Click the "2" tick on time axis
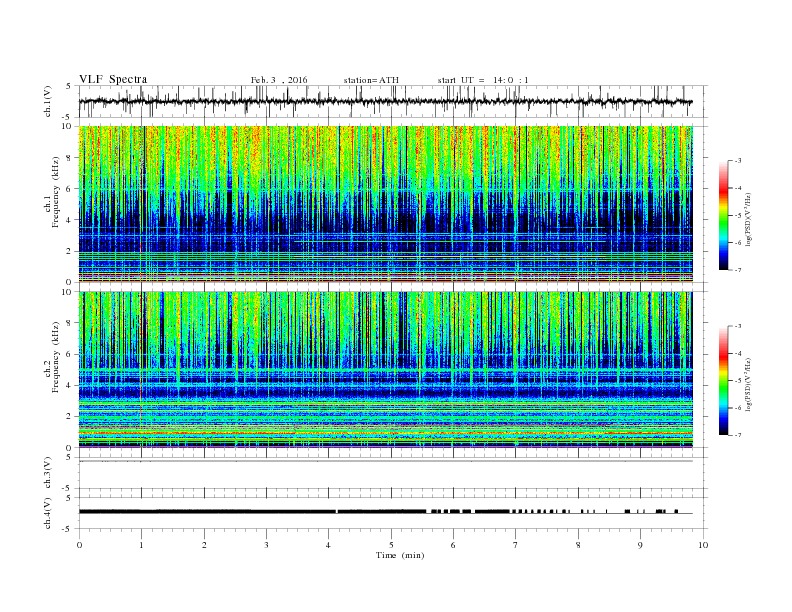792x612 pixels. (x=204, y=545)
